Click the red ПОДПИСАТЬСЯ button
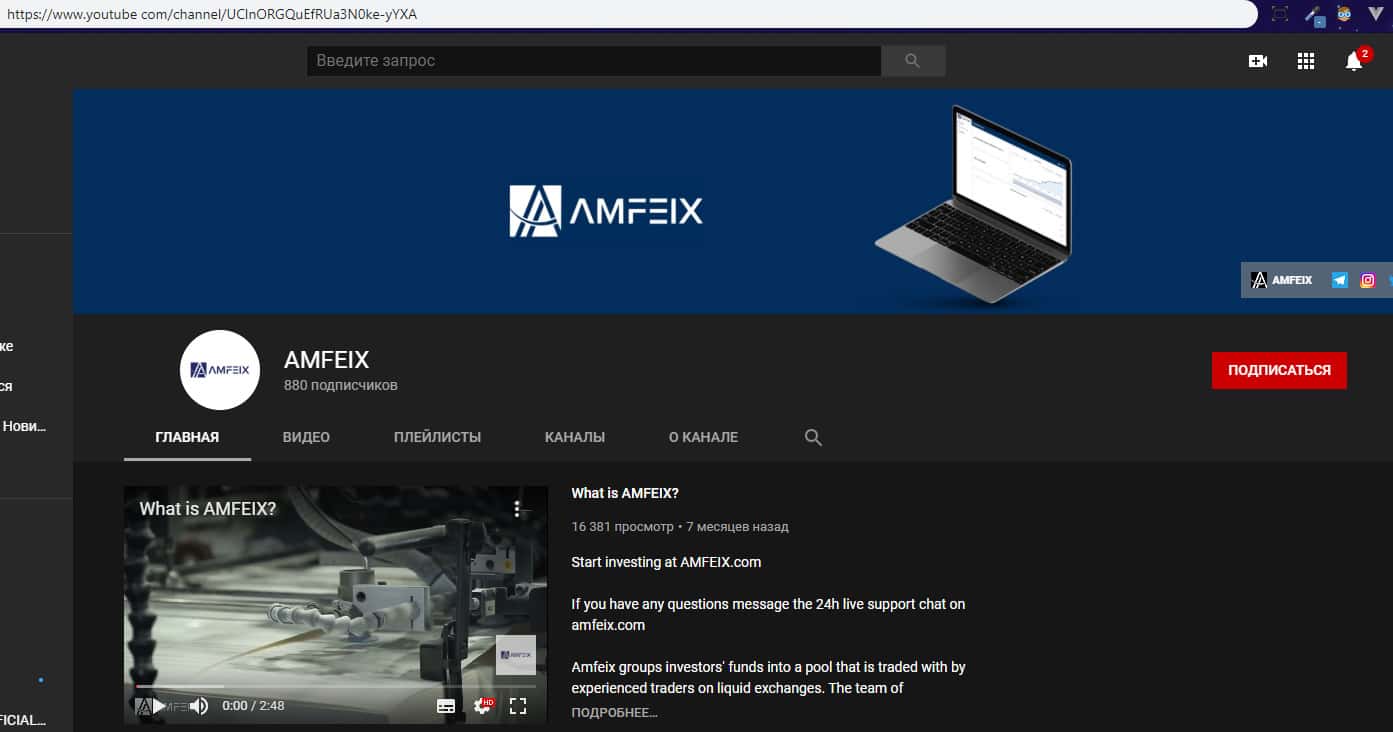 [1278, 370]
